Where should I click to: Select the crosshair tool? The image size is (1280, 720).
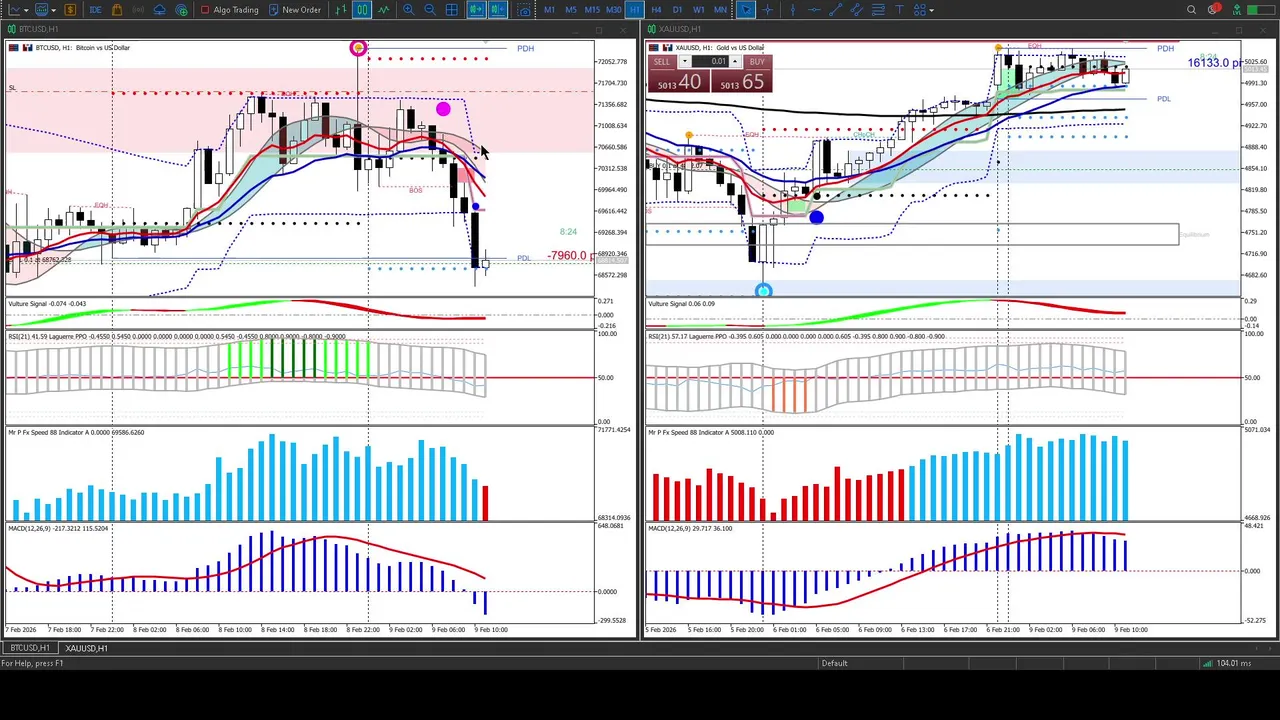coord(768,10)
